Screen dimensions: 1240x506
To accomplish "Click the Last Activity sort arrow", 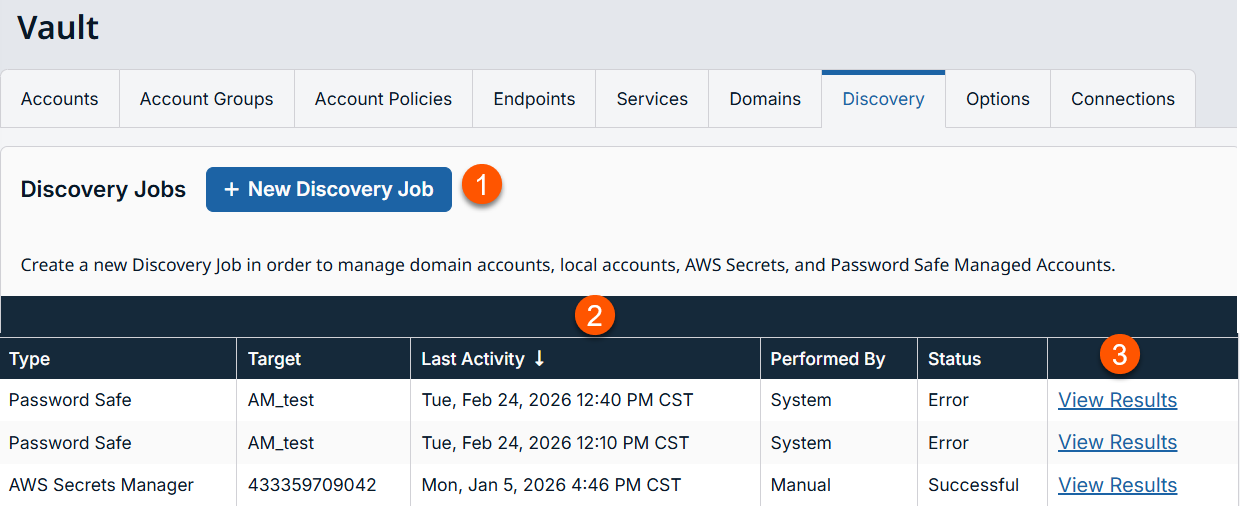I will tap(539, 358).
